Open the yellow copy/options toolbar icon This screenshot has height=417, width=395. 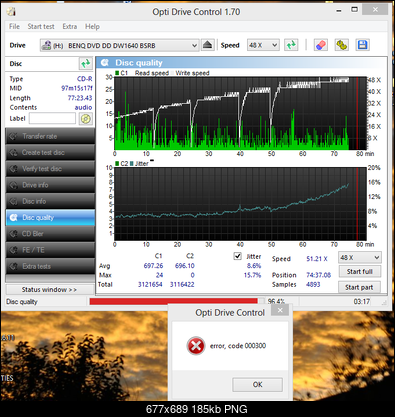coord(342,45)
